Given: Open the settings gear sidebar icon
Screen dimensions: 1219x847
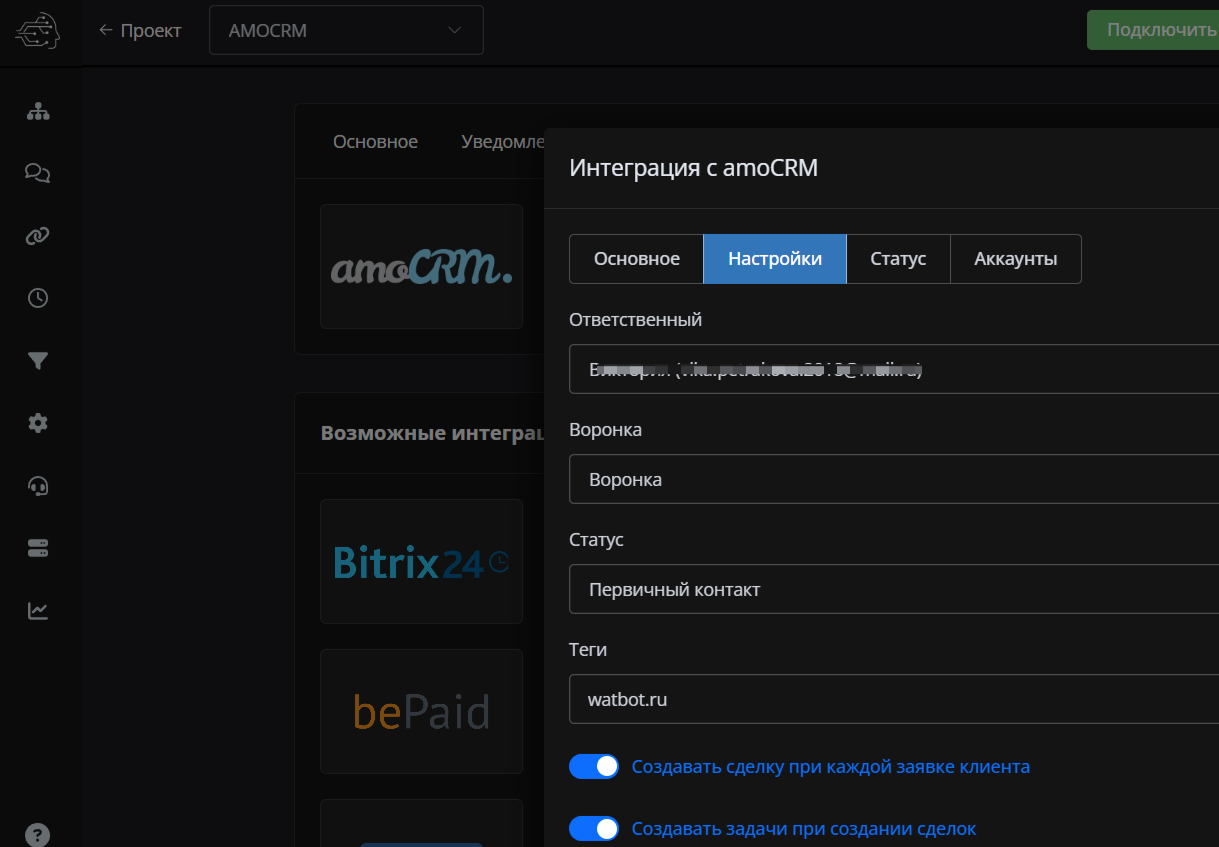Looking at the screenshot, I should pyautogui.click(x=38, y=423).
